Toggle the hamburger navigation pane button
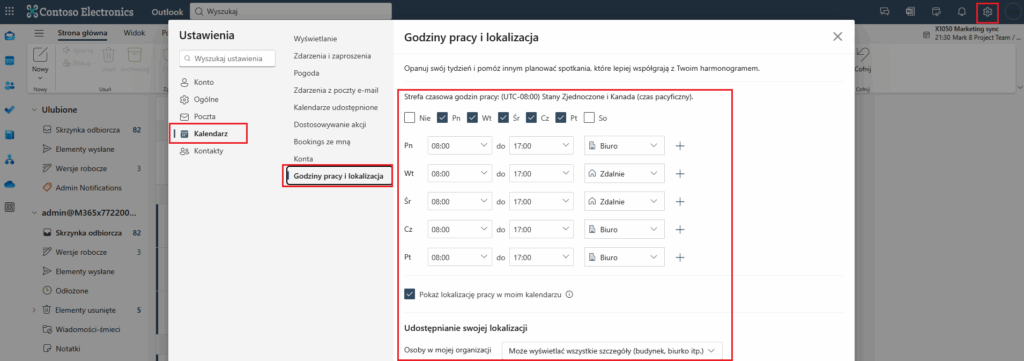 point(39,33)
